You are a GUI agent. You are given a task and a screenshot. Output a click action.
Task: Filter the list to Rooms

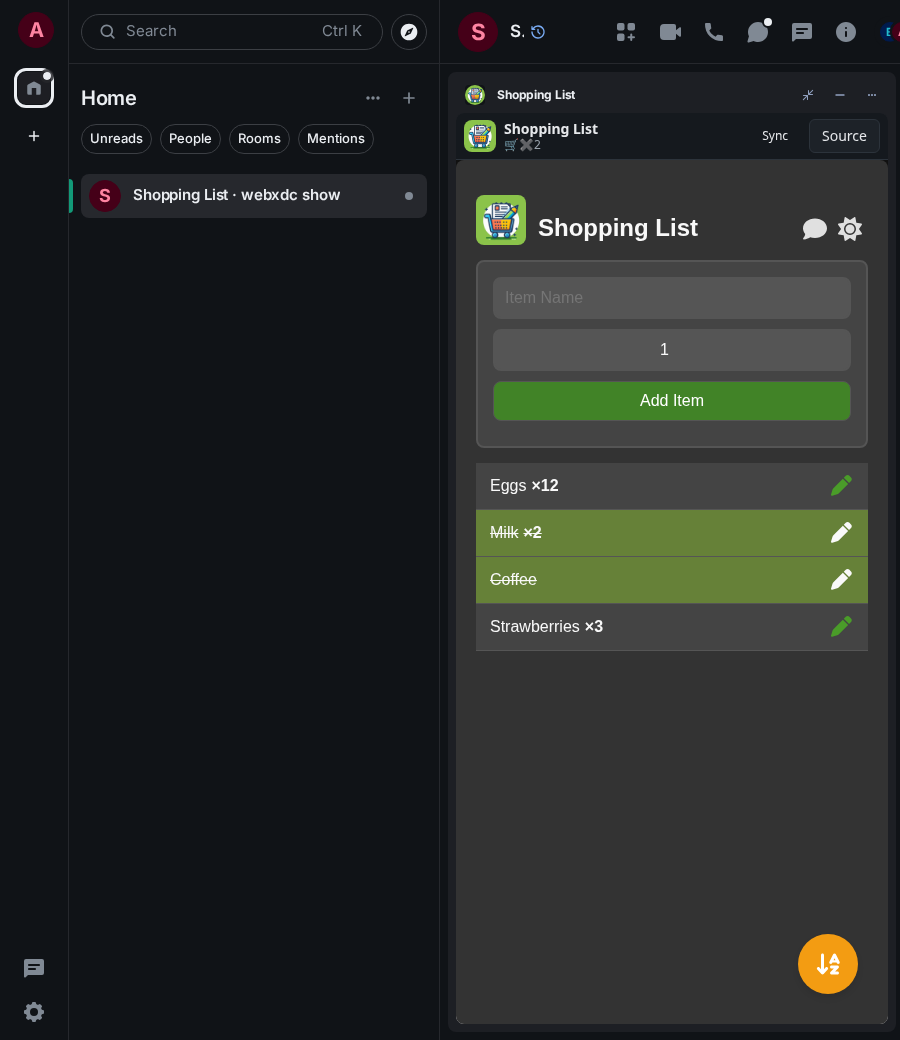click(259, 139)
